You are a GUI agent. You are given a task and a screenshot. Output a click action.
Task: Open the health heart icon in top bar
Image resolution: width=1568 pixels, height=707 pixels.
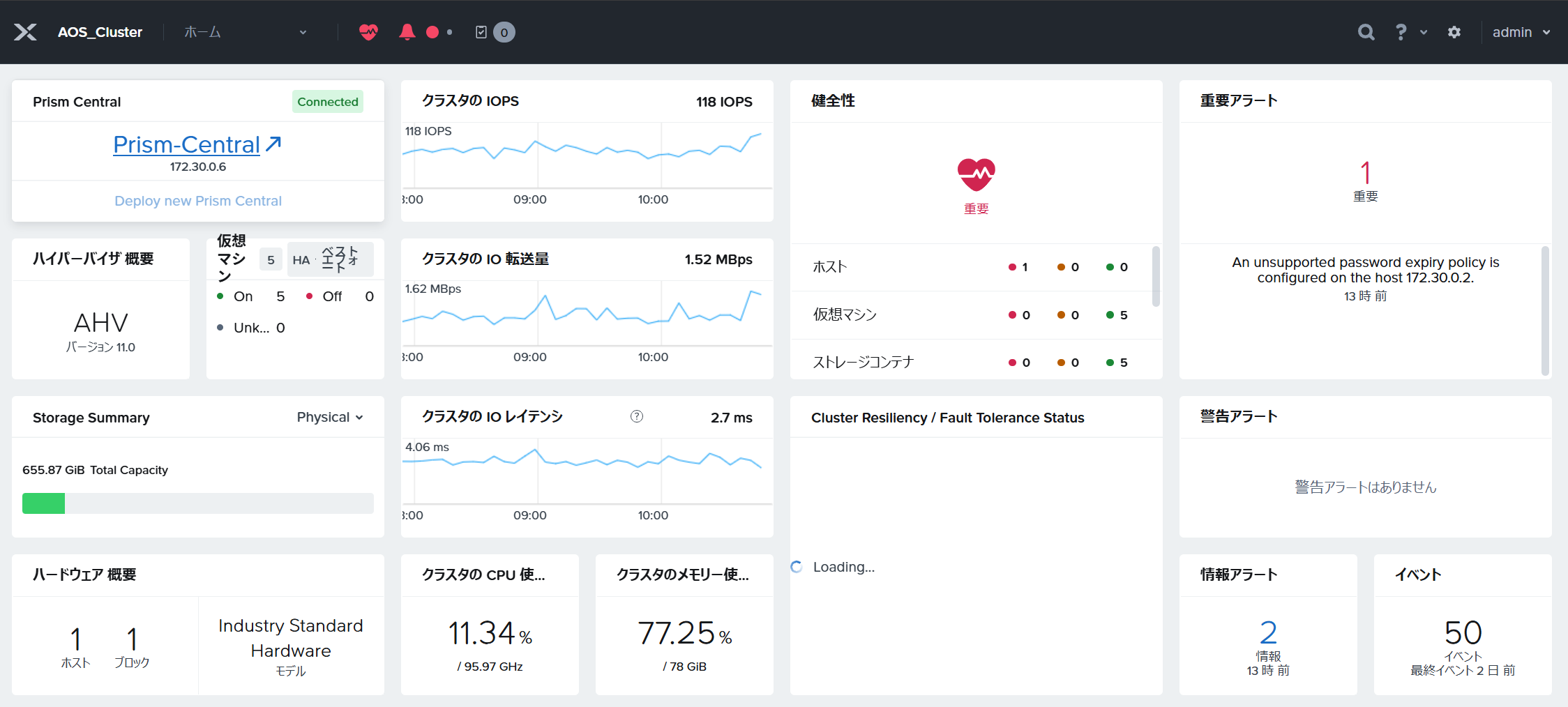368,32
